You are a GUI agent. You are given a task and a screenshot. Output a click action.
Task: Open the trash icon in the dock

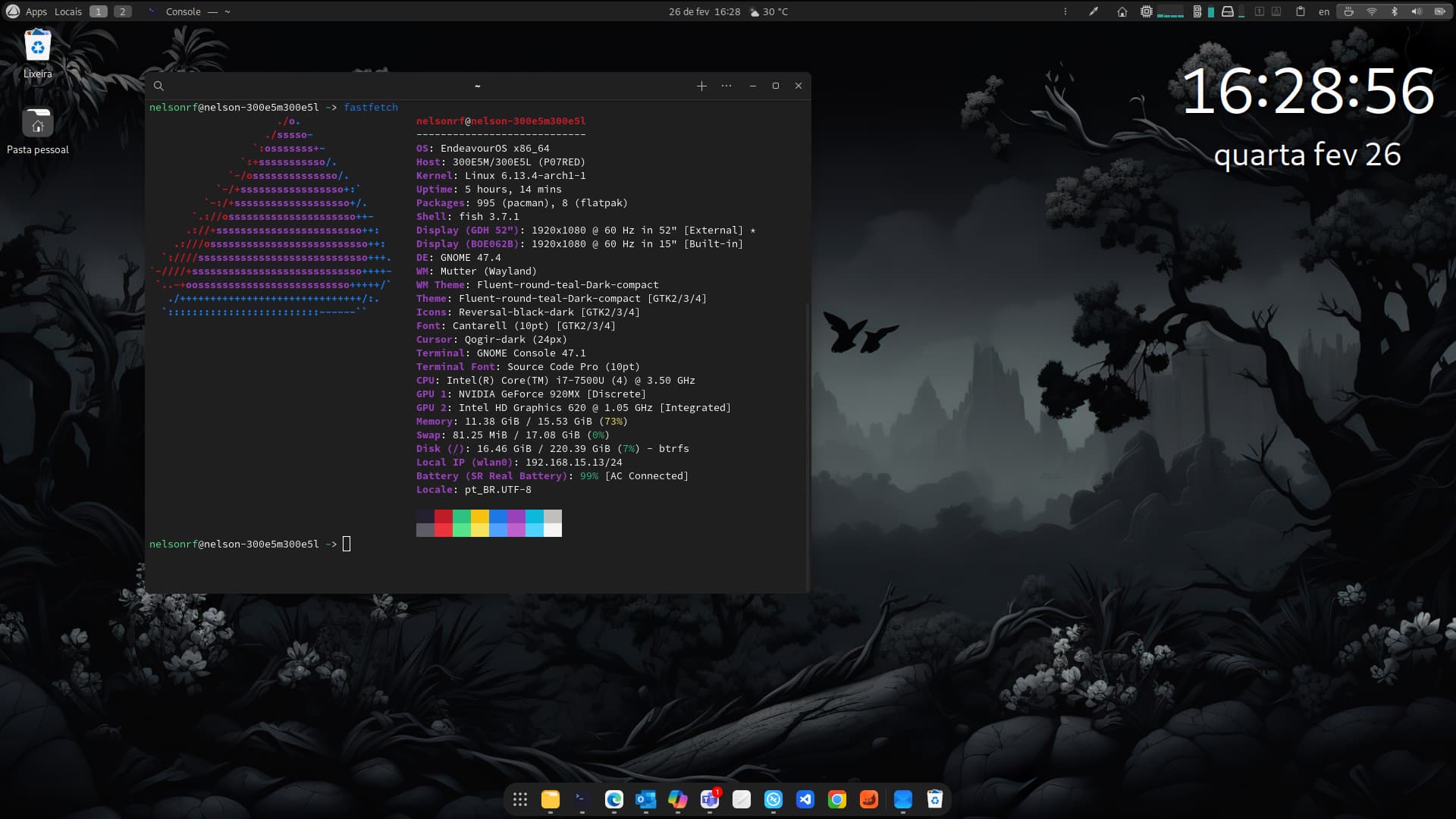click(x=935, y=799)
